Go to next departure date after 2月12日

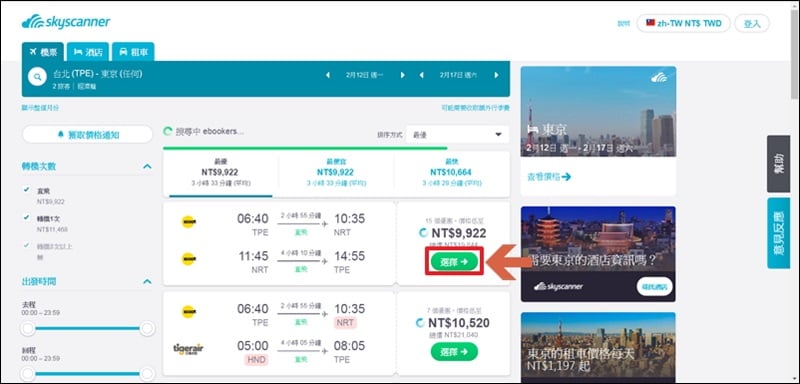pyautogui.click(x=403, y=75)
